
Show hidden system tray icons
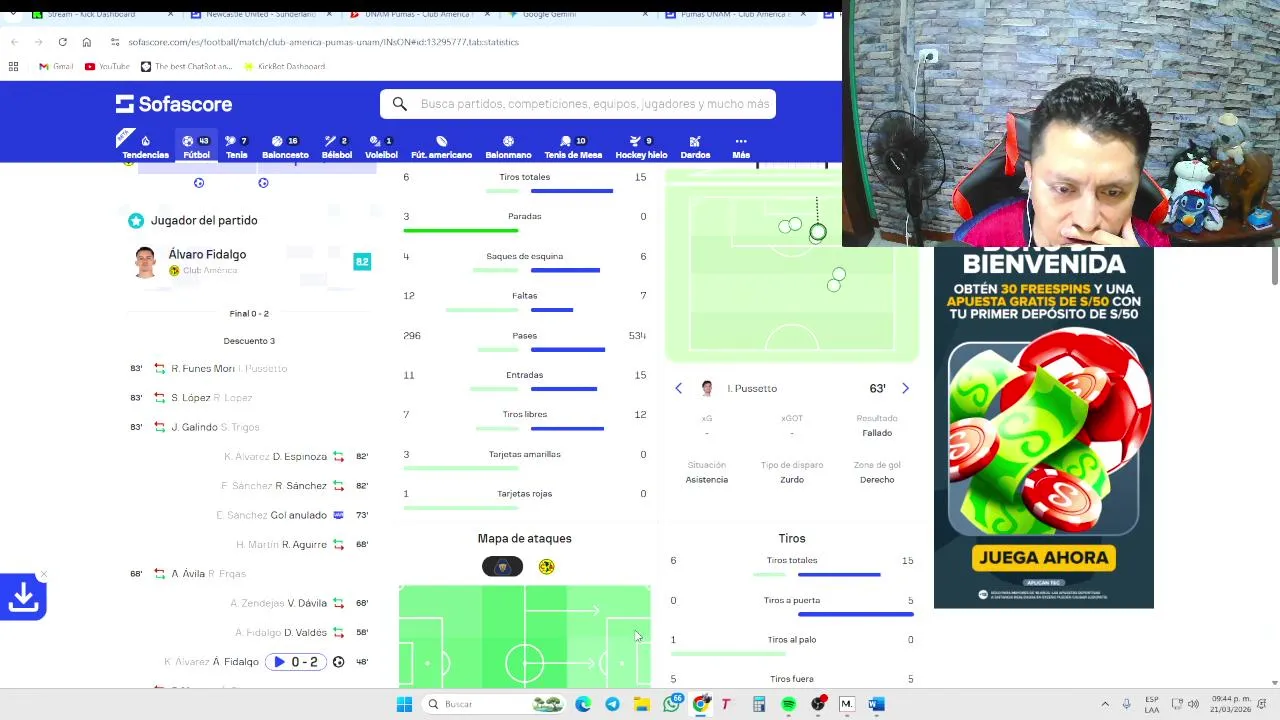click(x=1105, y=704)
